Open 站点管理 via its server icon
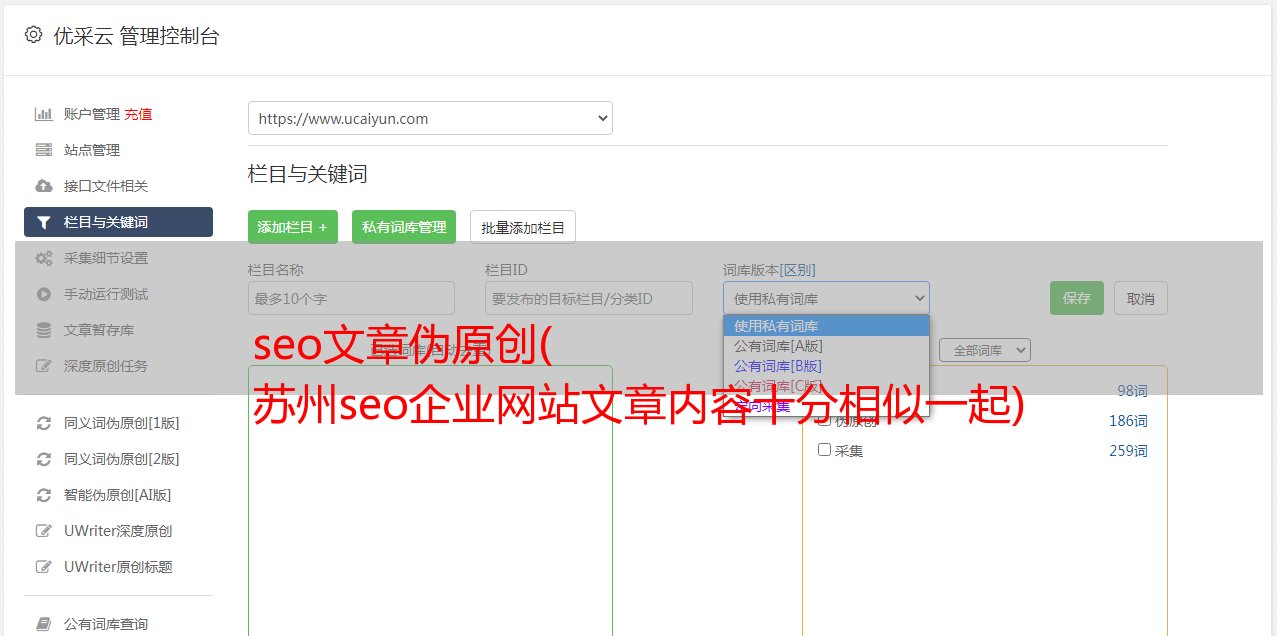This screenshot has width=1277, height=636. click(x=43, y=150)
